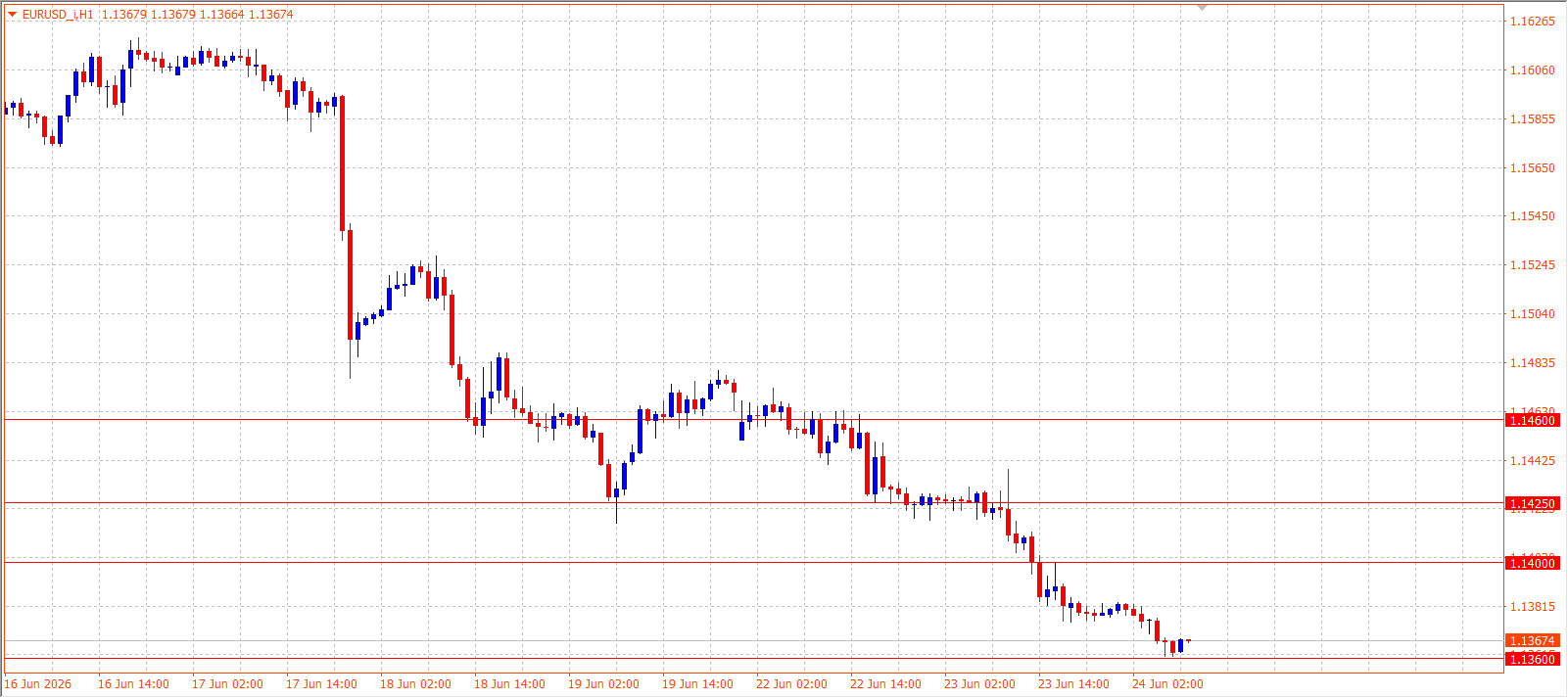The image size is (1568, 698).
Task: Click the 1.14600 horizontal level price tag
Action: (1532, 420)
